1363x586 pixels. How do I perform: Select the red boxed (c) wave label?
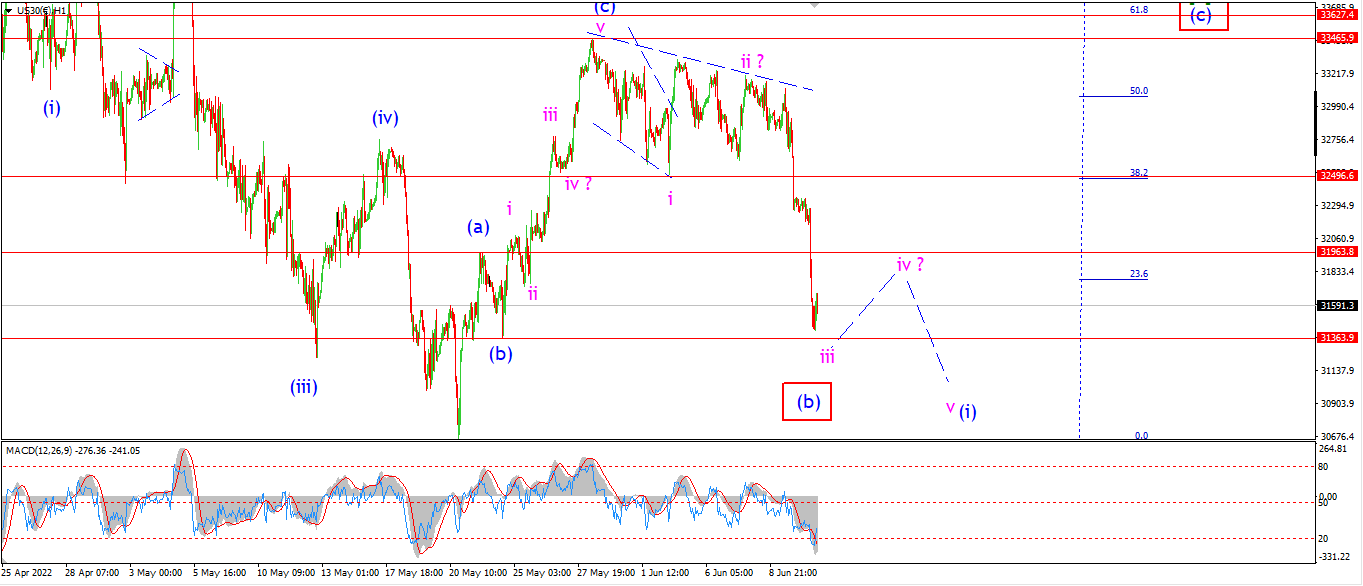pyautogui.click(x=1202, y=13)
